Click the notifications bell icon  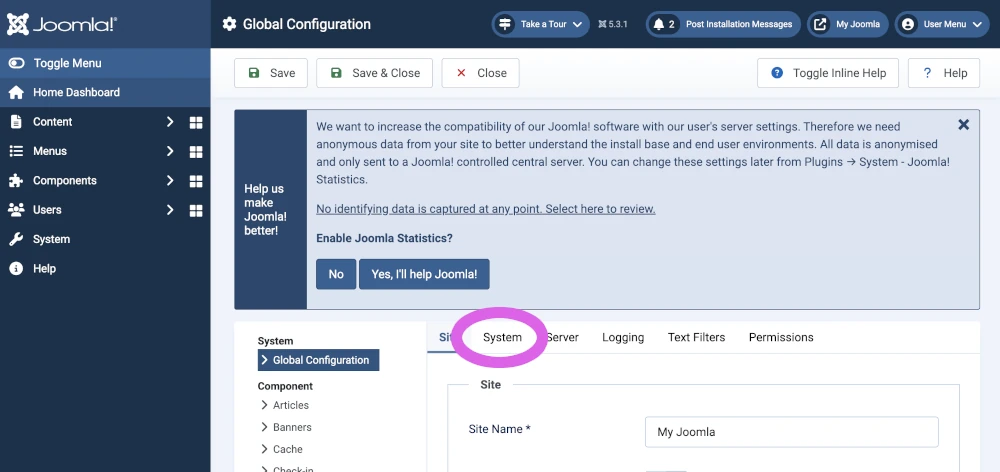(x=659, y=24)
